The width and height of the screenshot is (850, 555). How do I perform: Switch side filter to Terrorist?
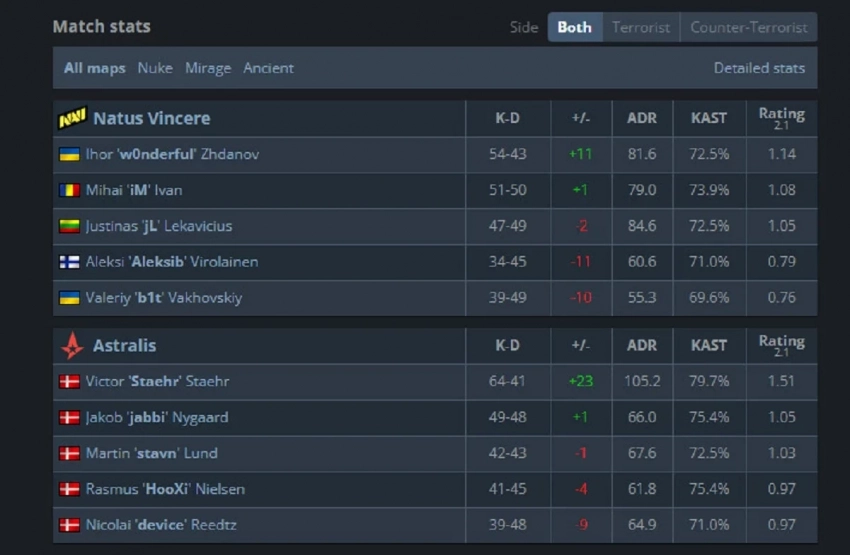(641, 27)
